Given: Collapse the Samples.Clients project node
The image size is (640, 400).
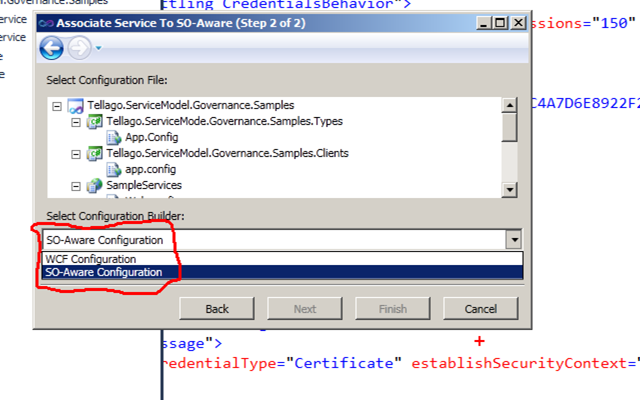Looking at the screenshot, I should 76,154.
